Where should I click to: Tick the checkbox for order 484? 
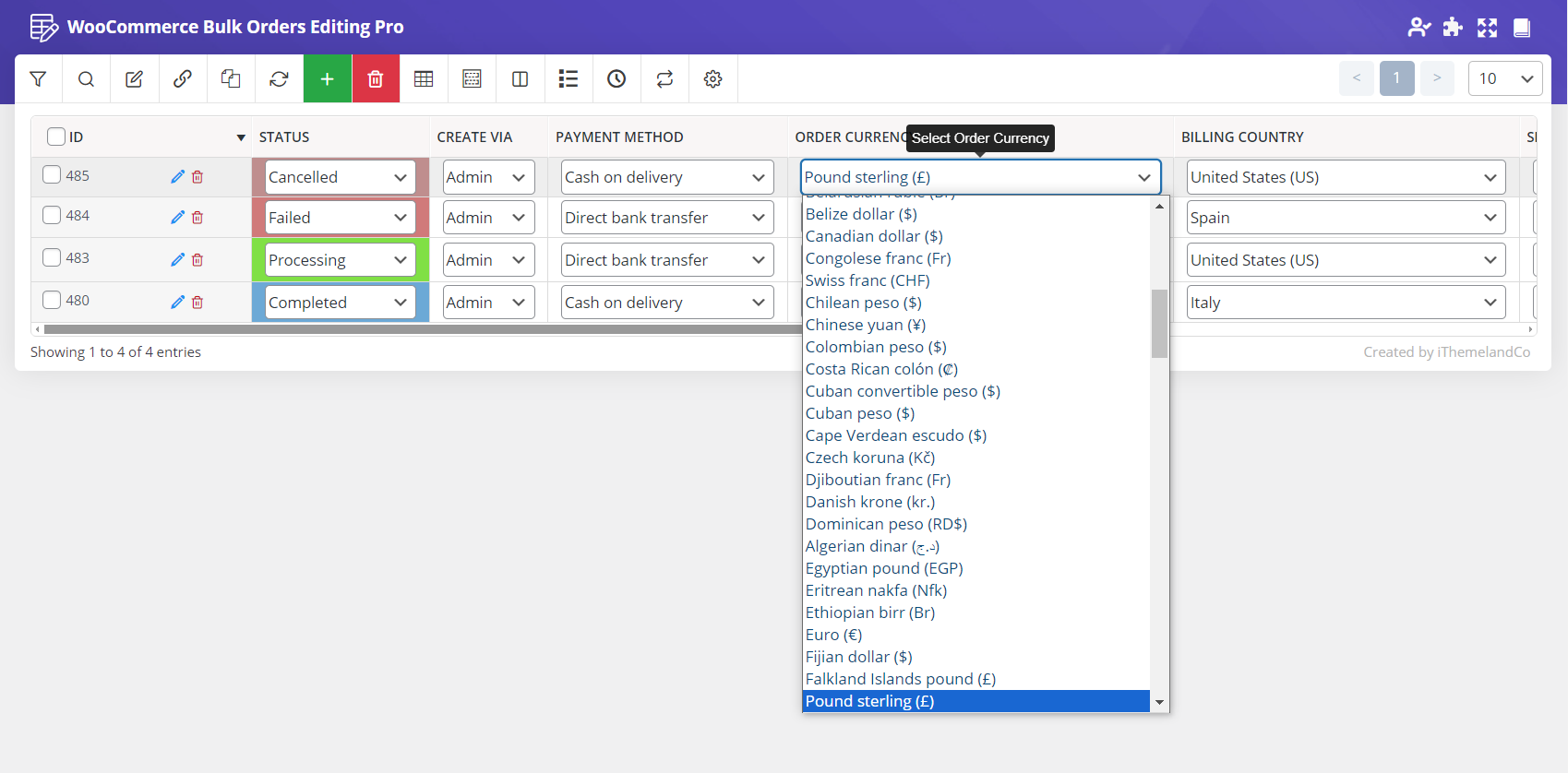point(53,216)
